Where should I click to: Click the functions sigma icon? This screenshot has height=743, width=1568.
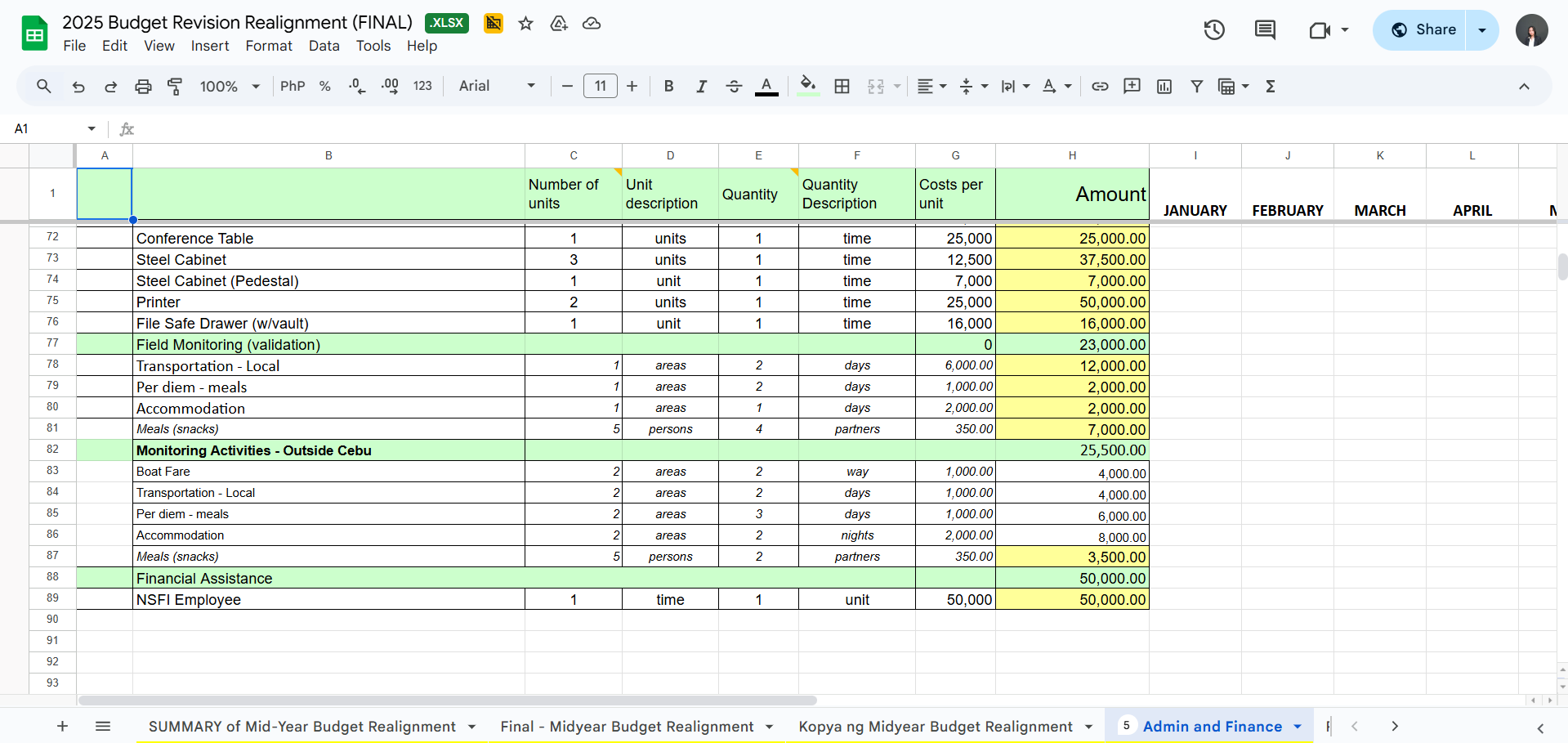tap(1271, 86)
